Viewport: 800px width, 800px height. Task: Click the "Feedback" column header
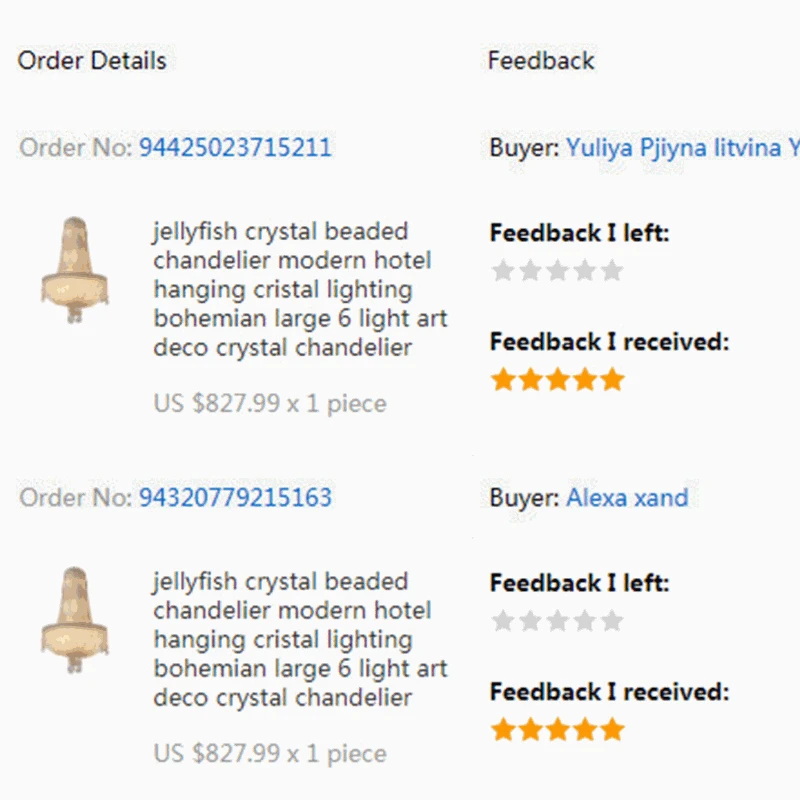tap(541, 61)
